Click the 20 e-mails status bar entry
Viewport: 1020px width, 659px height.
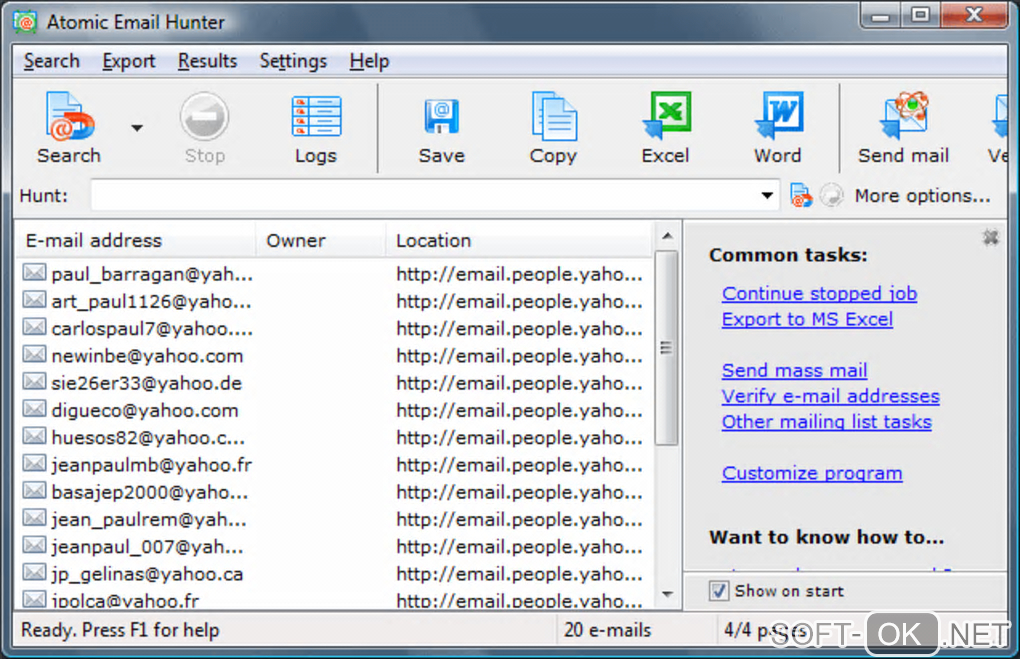[608, 630]
